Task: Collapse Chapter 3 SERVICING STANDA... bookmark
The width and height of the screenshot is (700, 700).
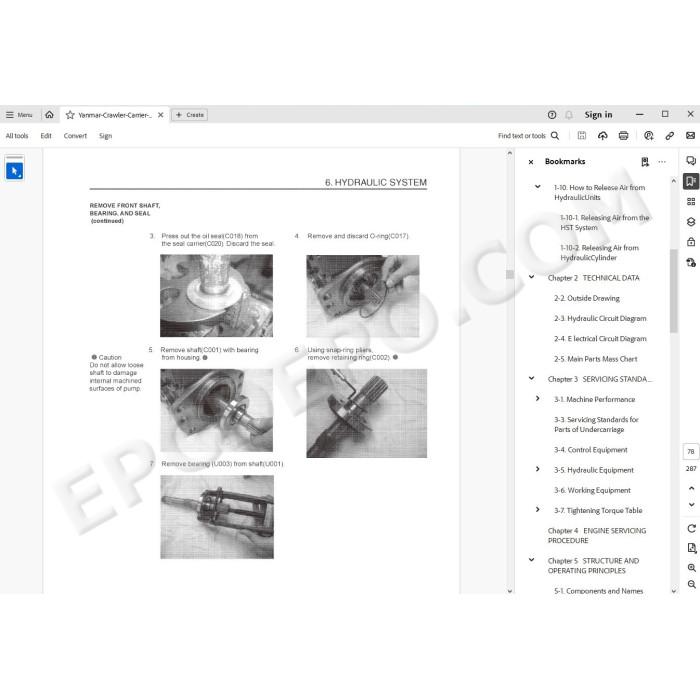Action: 531,379
